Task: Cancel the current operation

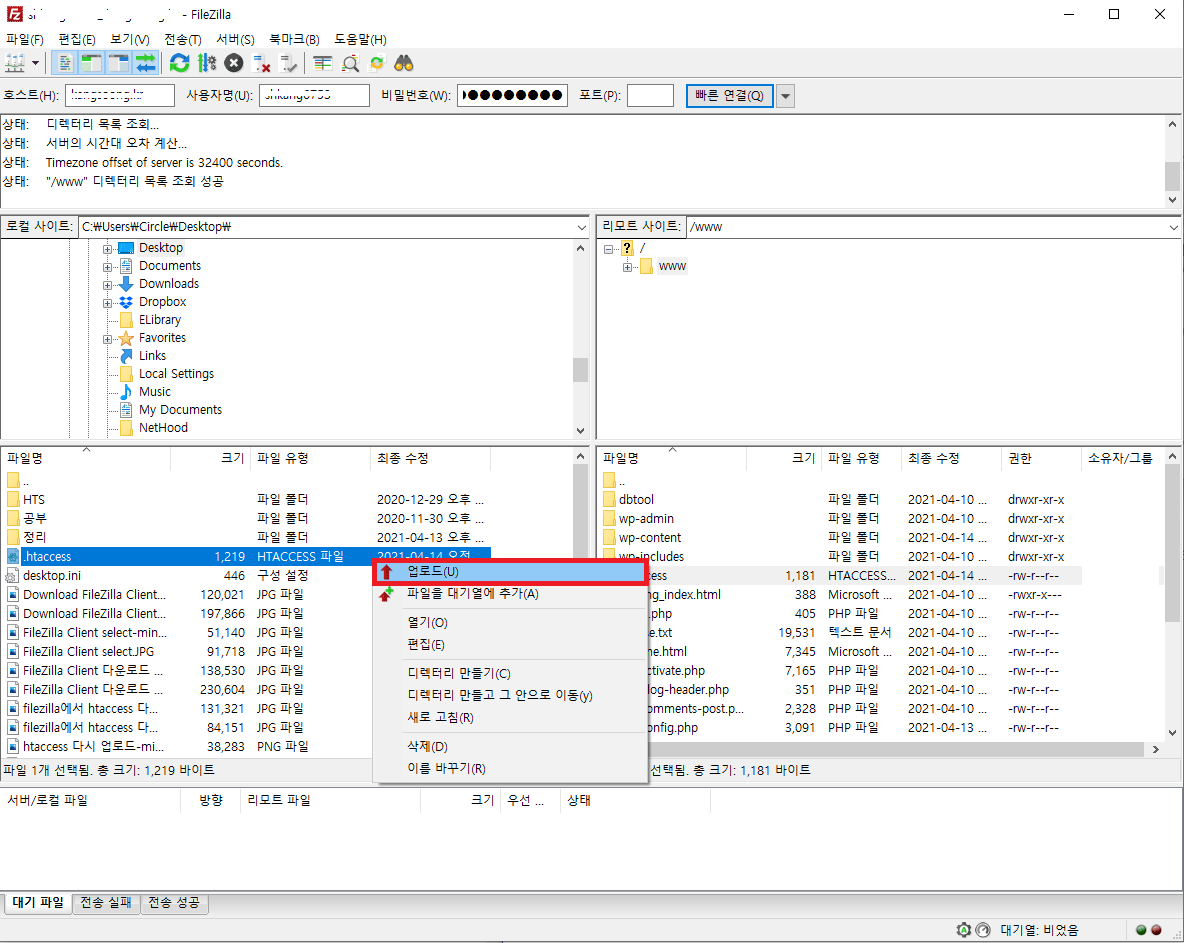Action: tap(234, 63)
